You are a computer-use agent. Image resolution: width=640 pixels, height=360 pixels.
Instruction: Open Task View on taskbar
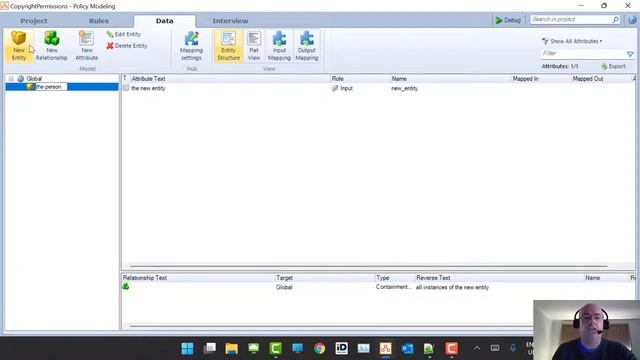tap(210, 349)
